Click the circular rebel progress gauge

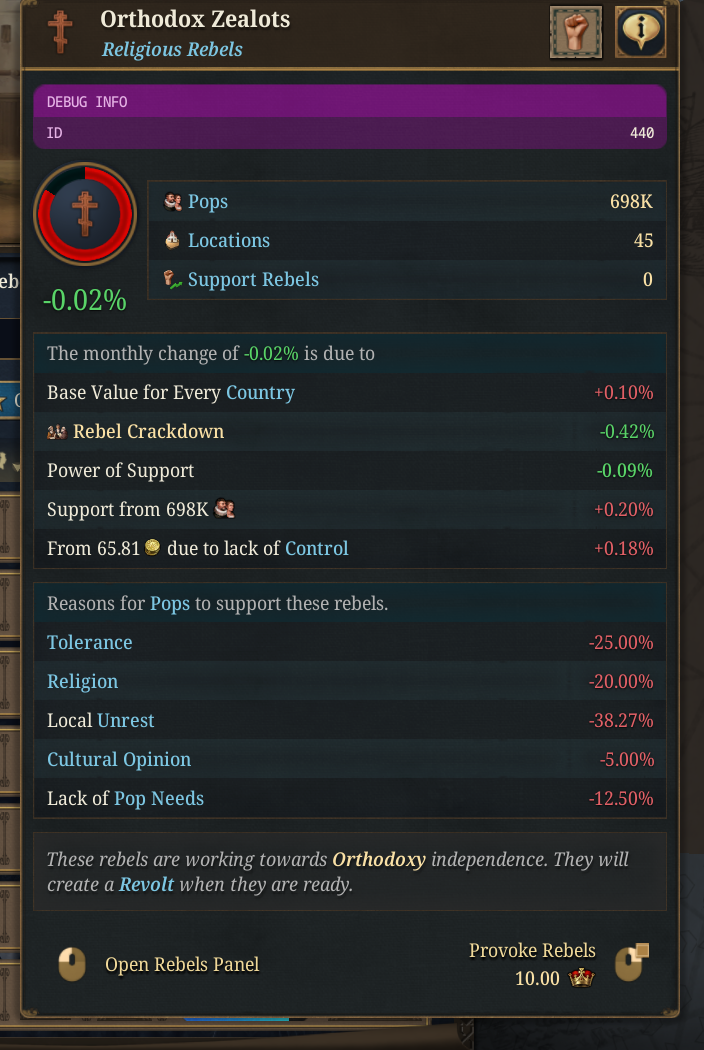pos(85,214)
